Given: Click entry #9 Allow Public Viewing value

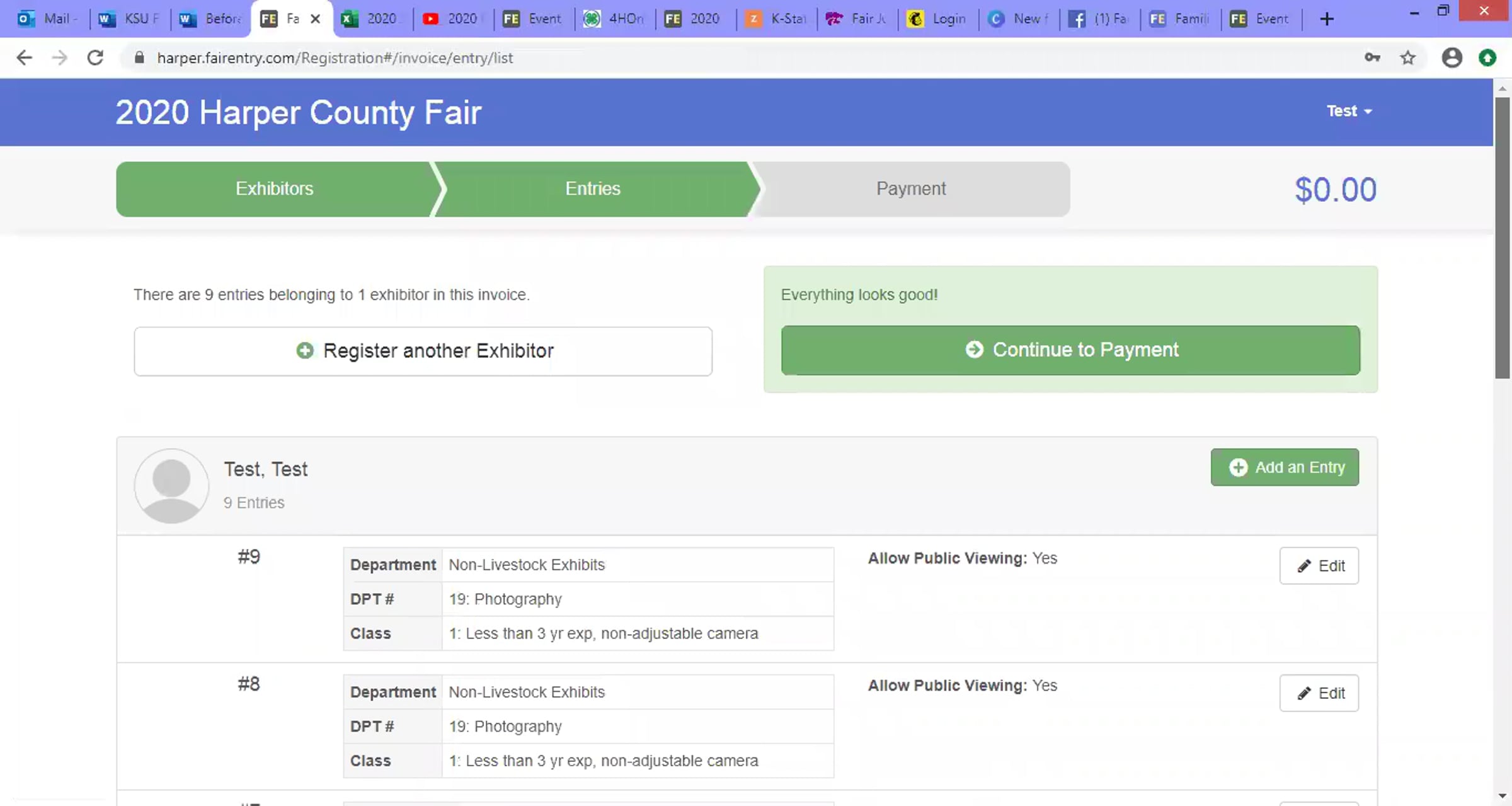Looking at the screenshot, I should [1045, 558].
